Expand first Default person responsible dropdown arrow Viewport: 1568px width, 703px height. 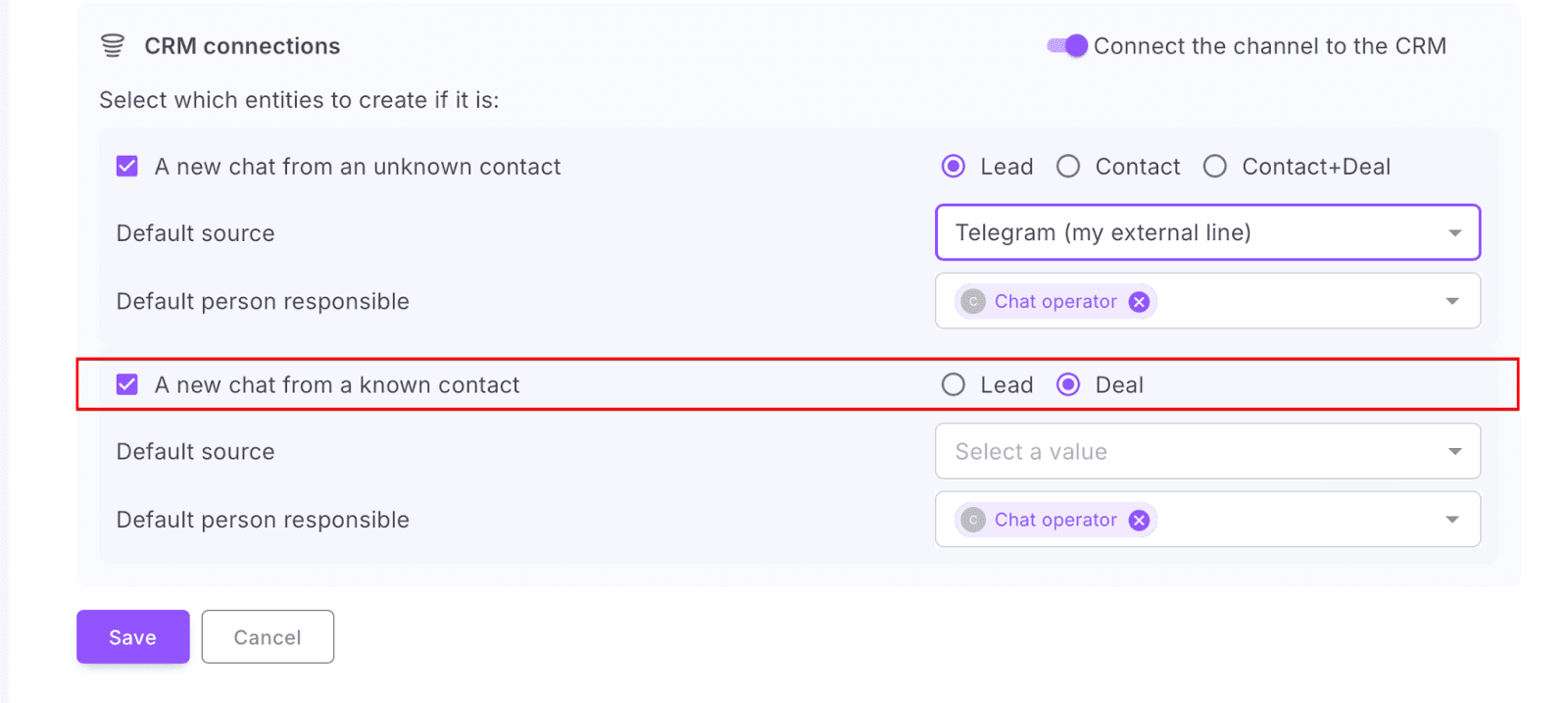(x=1452, y=302)
